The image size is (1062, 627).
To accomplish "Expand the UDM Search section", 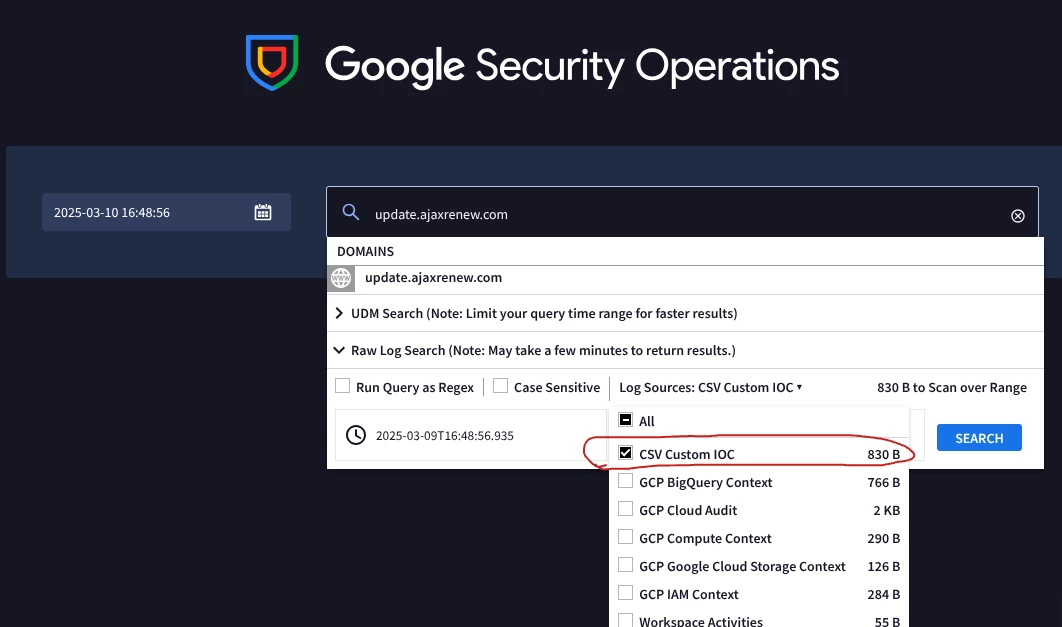I will pyautogui.click(x=339, y=313).
